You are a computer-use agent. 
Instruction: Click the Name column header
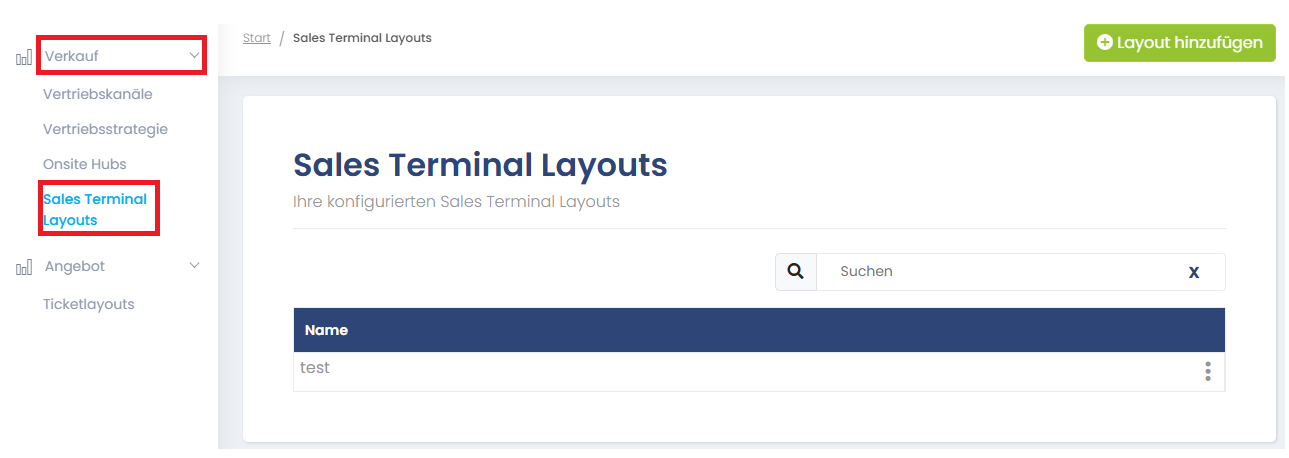pyautogui.click(x=326, y=330)
